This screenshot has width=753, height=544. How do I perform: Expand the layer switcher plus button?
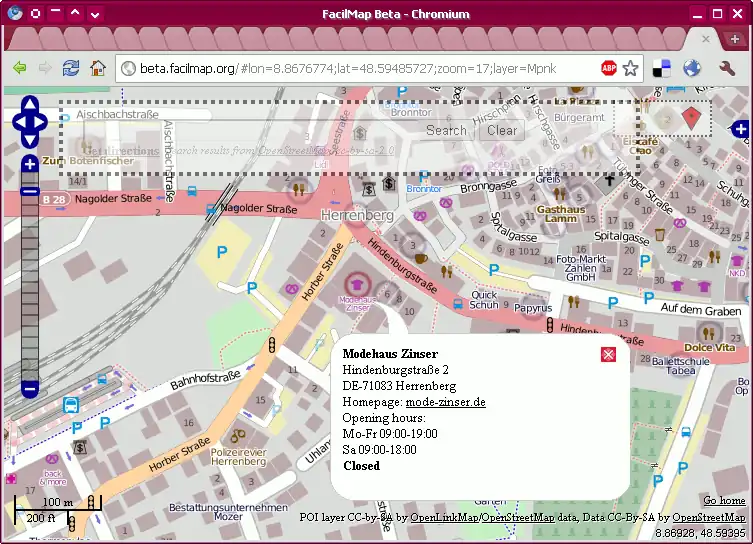(740, 129)
